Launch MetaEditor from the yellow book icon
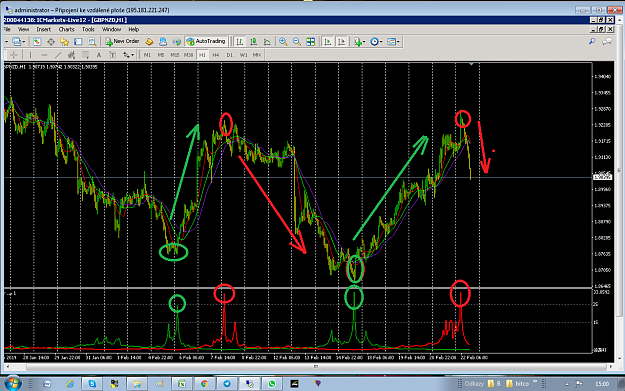 coord(149,41)
